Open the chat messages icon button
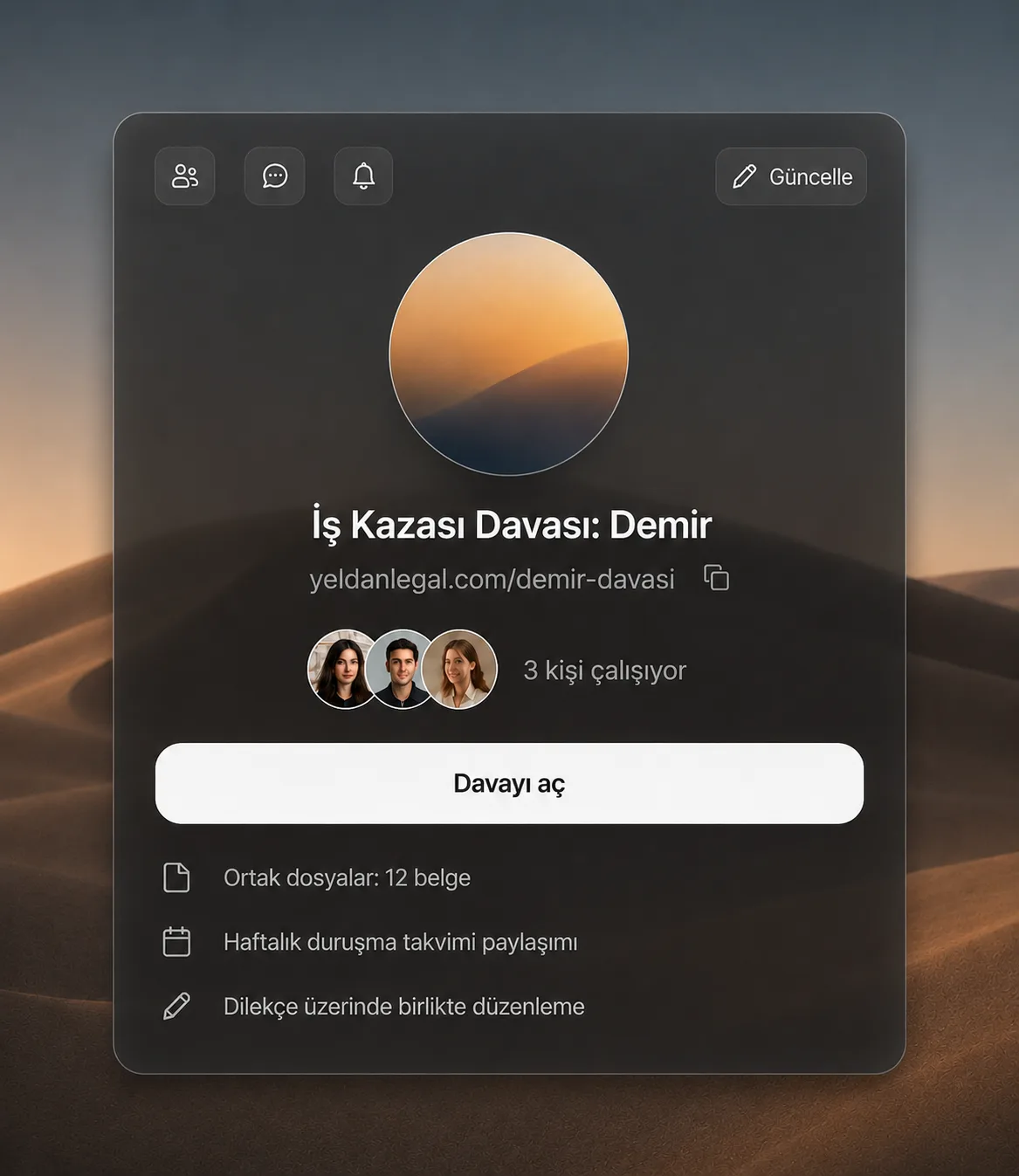This screenshot has height=1176, width=1019. click(x=275, y=176)
